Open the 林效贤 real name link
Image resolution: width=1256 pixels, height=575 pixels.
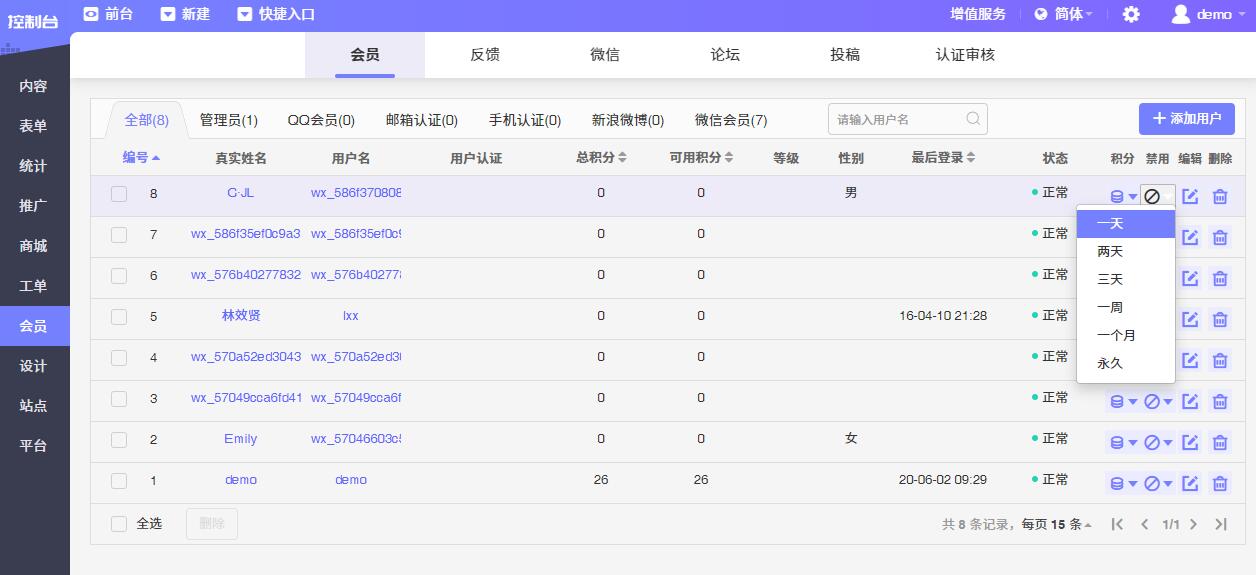coord(241,316)
